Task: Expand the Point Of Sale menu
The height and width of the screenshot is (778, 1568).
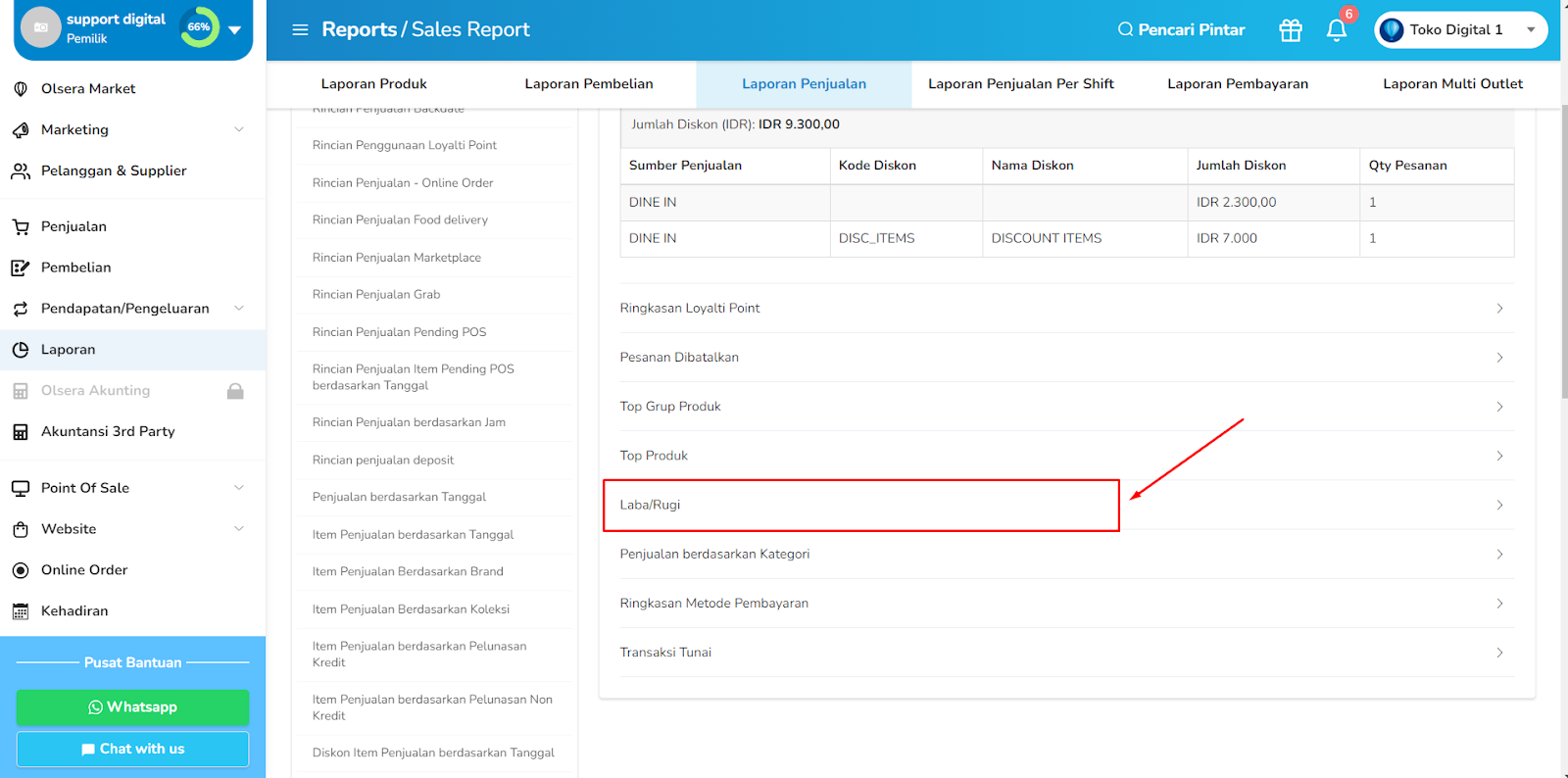Action: pyautogui.click(x=132, y=488)
